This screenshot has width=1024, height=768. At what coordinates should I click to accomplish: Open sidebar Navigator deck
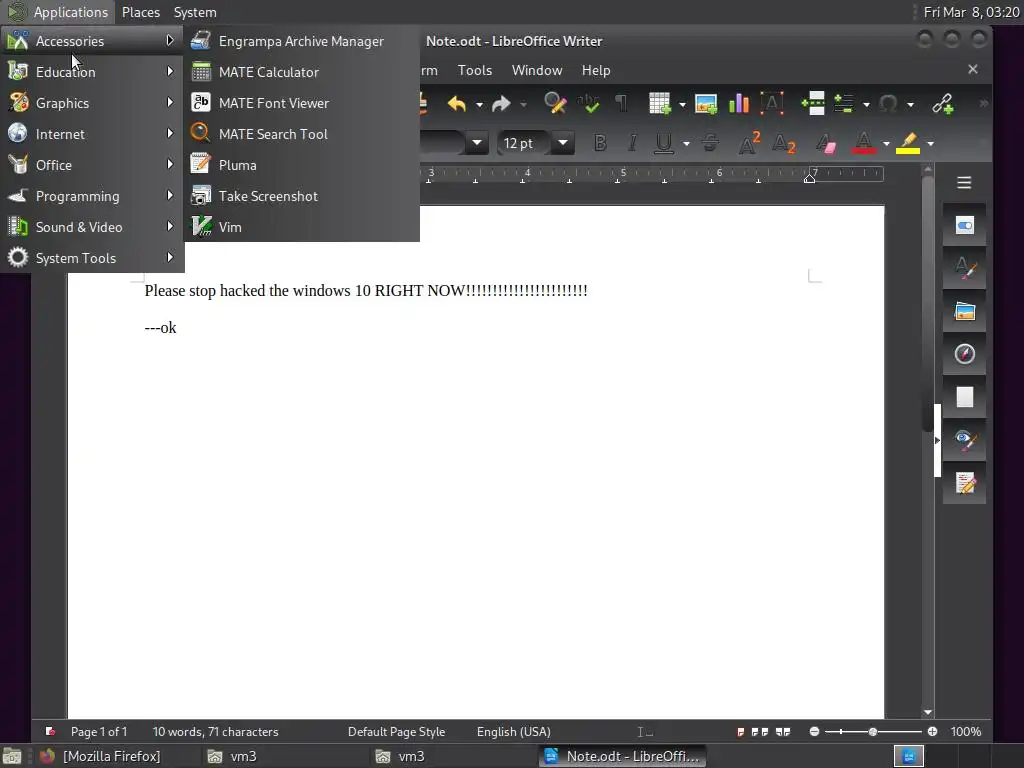965,354
